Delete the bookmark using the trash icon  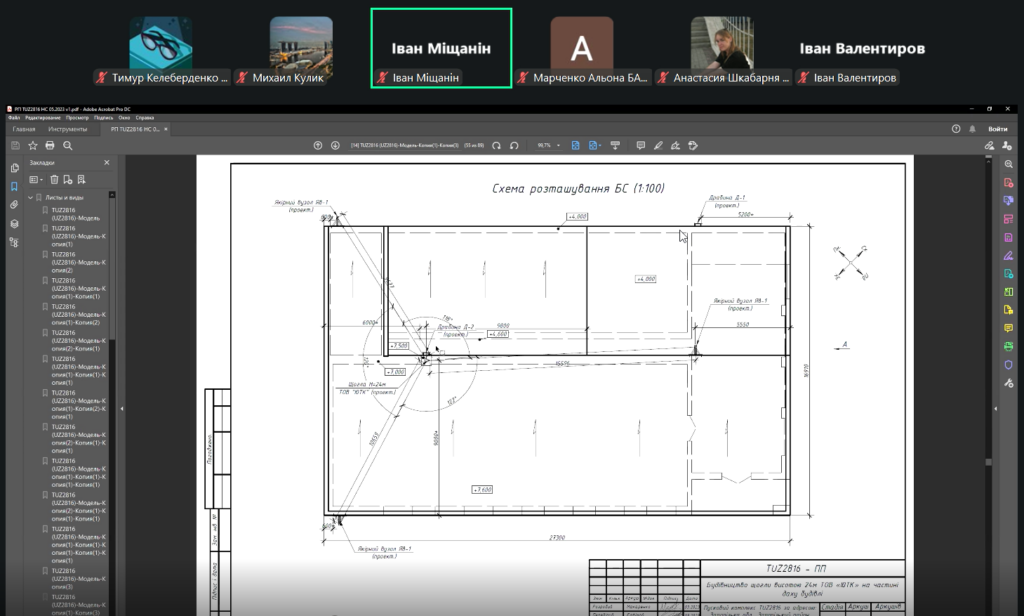point(54,180)
